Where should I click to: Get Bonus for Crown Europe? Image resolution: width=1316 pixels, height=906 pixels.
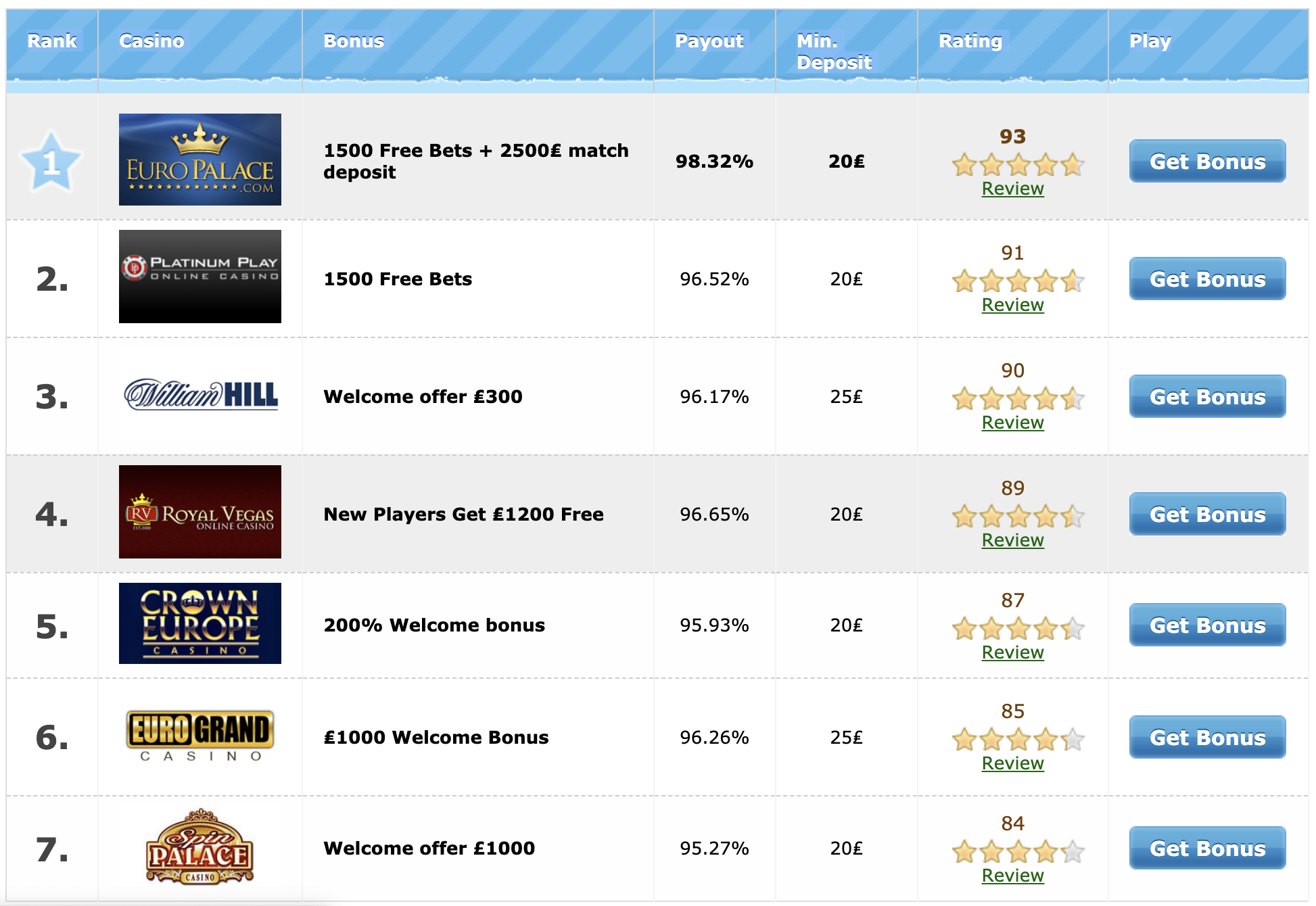pos(1207,625)
